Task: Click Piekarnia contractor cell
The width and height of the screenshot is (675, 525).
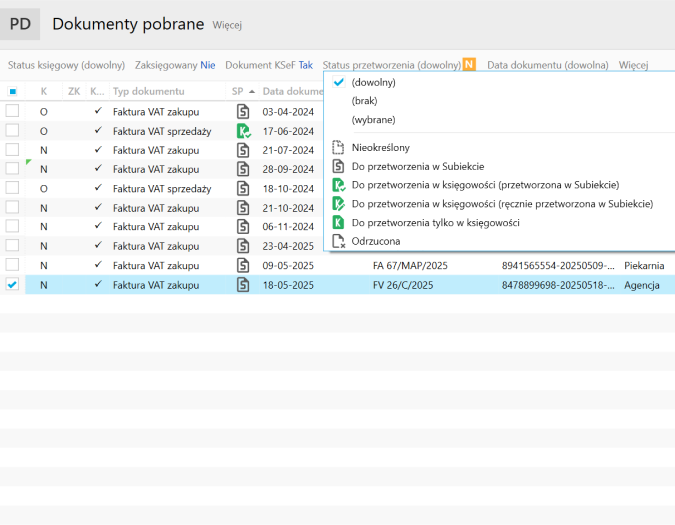Action: click(644, 266)
